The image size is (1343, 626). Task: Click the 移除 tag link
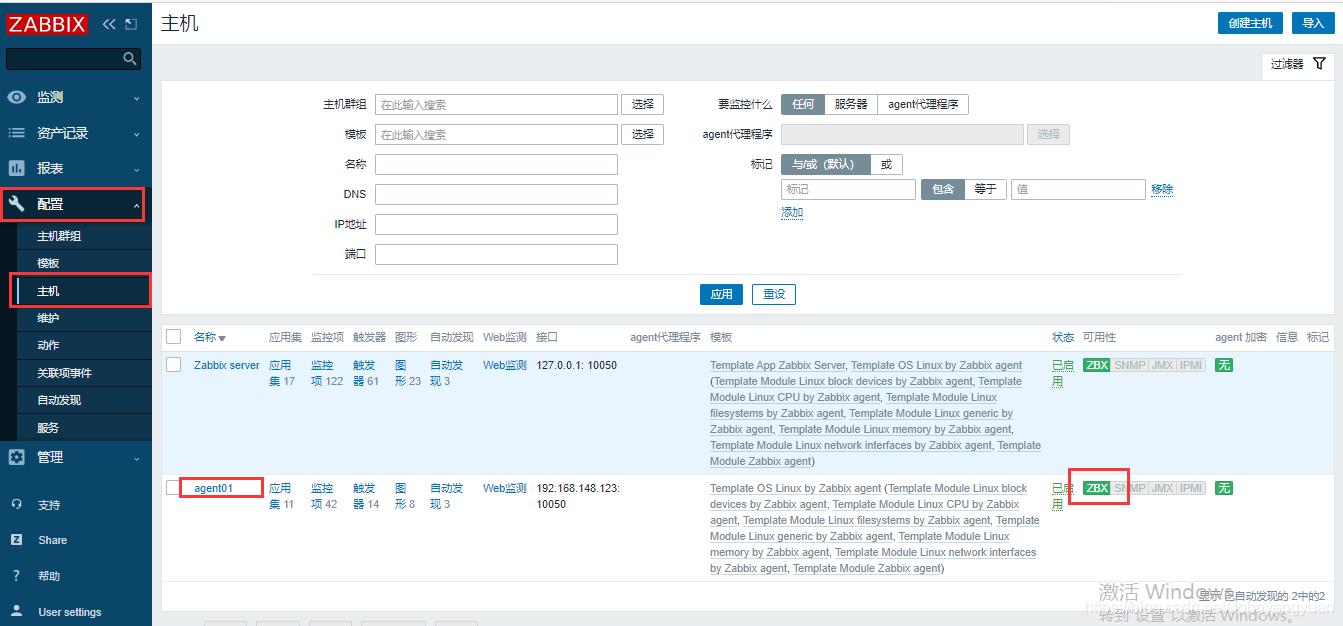(x=1162, y=189)
